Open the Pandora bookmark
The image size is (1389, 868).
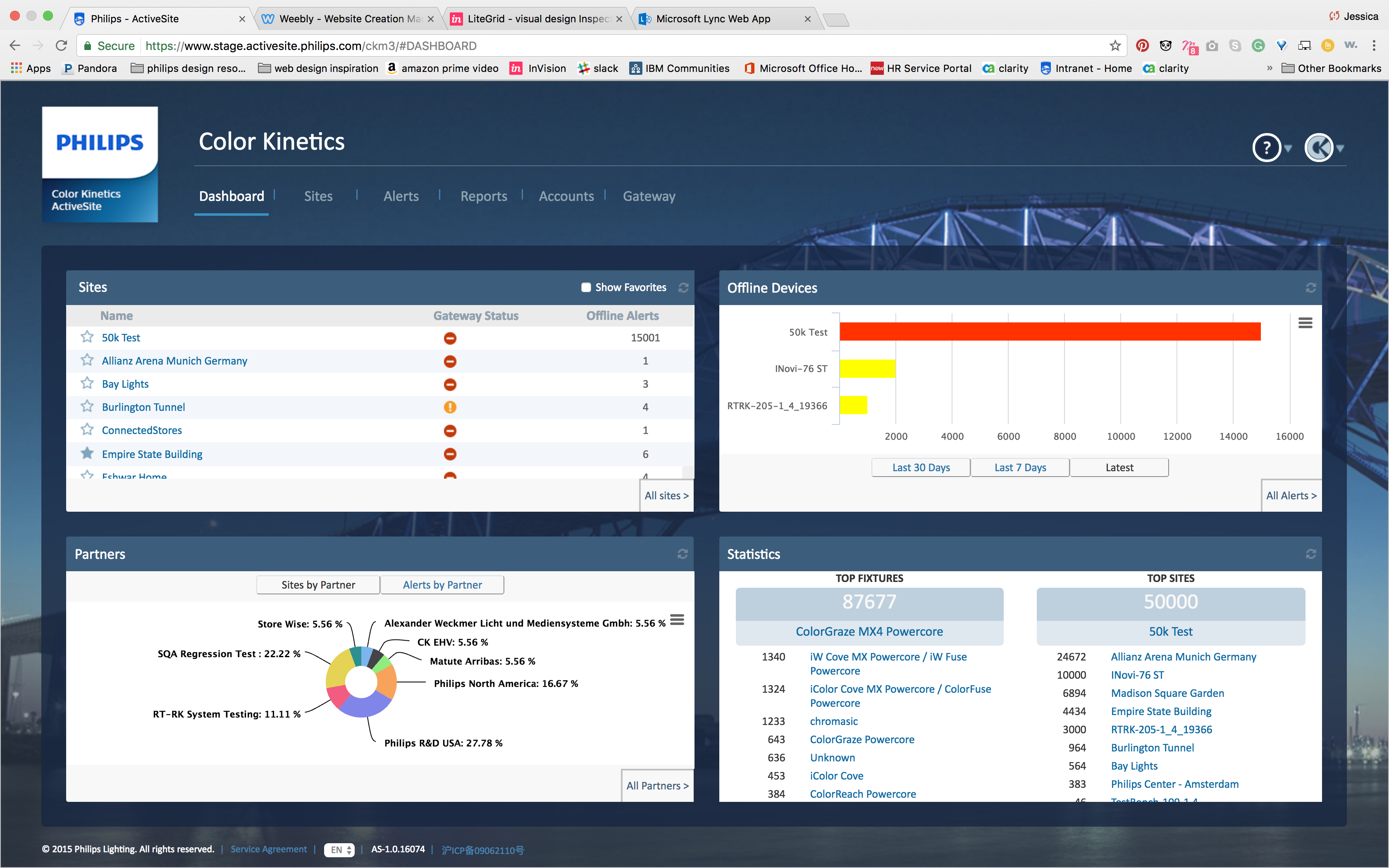coord(90,68)
